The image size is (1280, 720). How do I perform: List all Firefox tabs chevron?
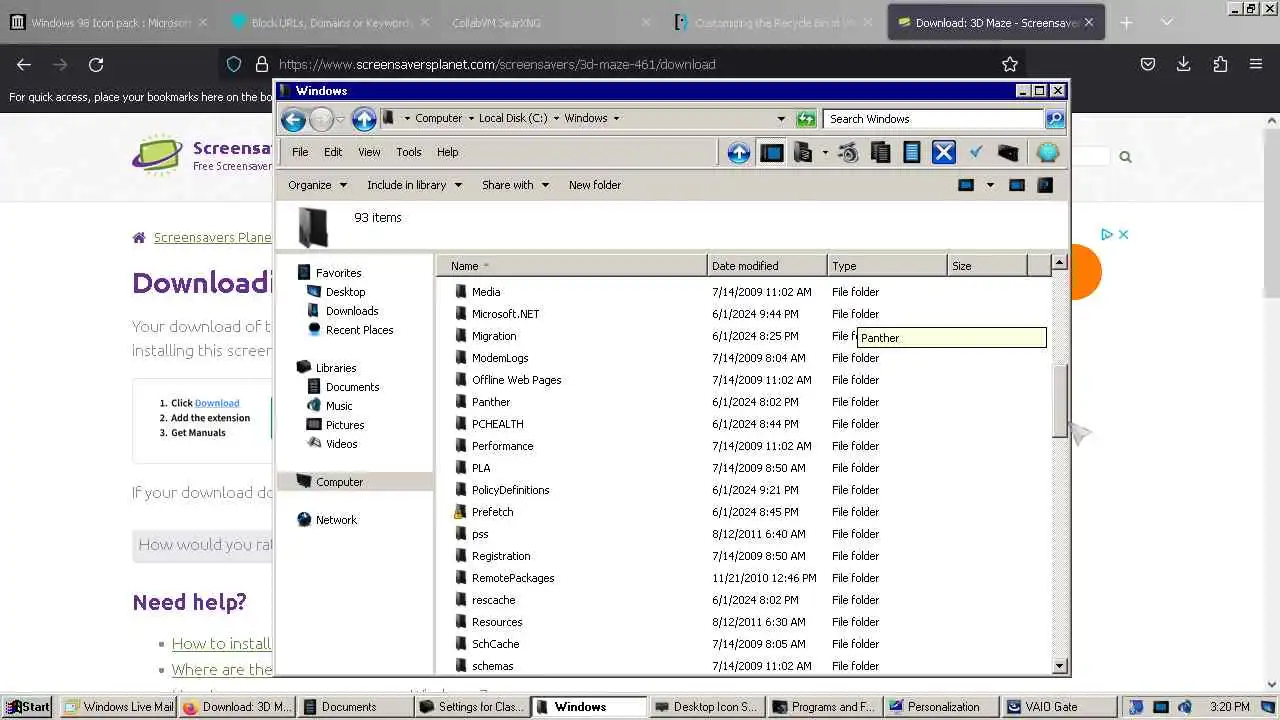(x=1166, y=22)
